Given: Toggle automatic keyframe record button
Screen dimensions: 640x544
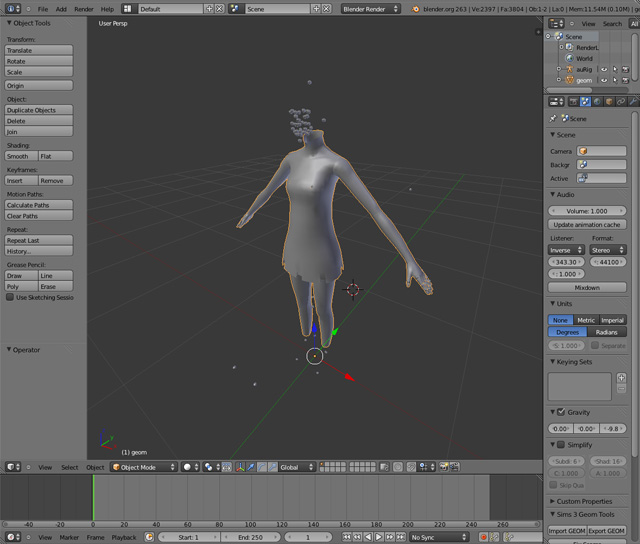Looking at the screenshot, I should click(x=483, y=537).
